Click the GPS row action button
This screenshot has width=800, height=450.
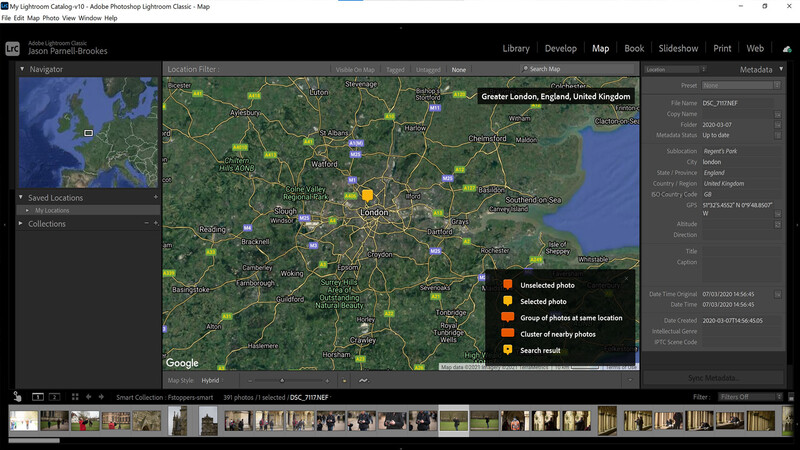(778, 213)
